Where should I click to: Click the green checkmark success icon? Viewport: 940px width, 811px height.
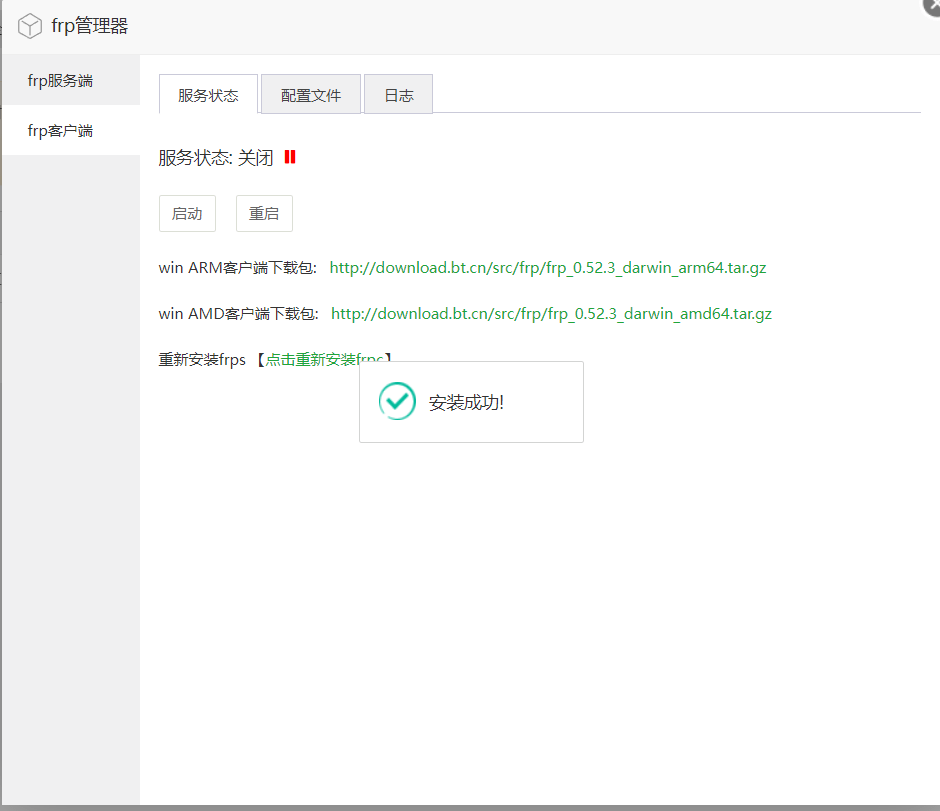pyautogui.click(x=397, y=401)
